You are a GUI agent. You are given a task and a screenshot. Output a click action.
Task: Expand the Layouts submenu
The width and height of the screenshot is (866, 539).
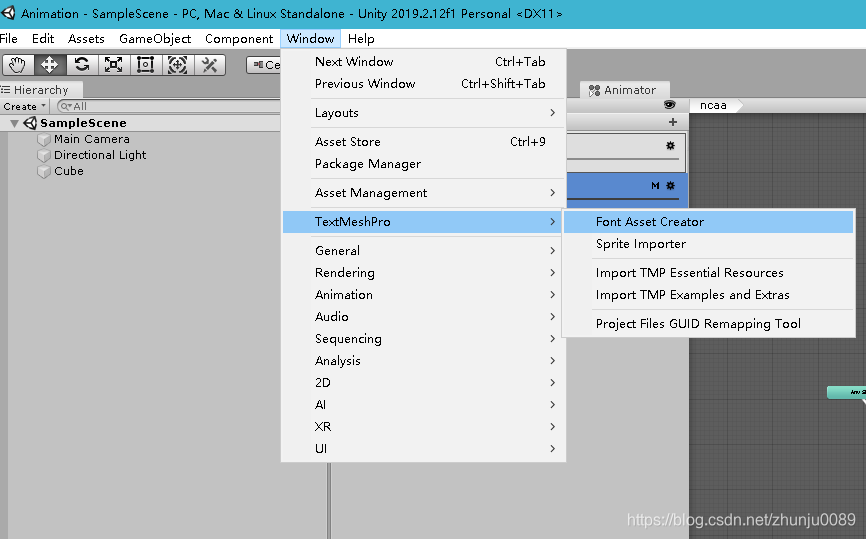424,113
